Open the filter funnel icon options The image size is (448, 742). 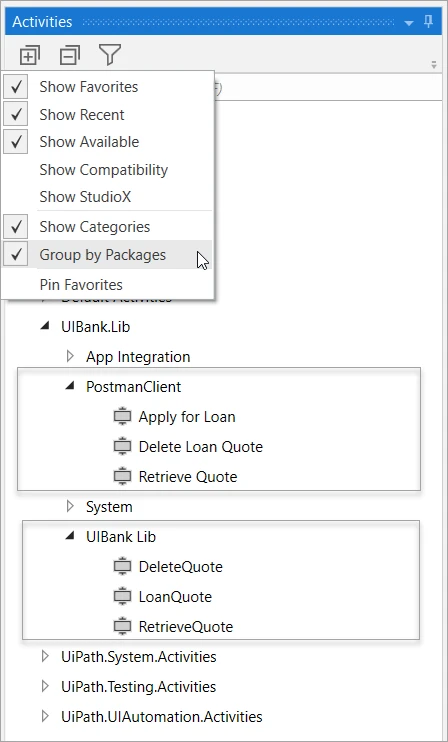click(x=110, y=54)
